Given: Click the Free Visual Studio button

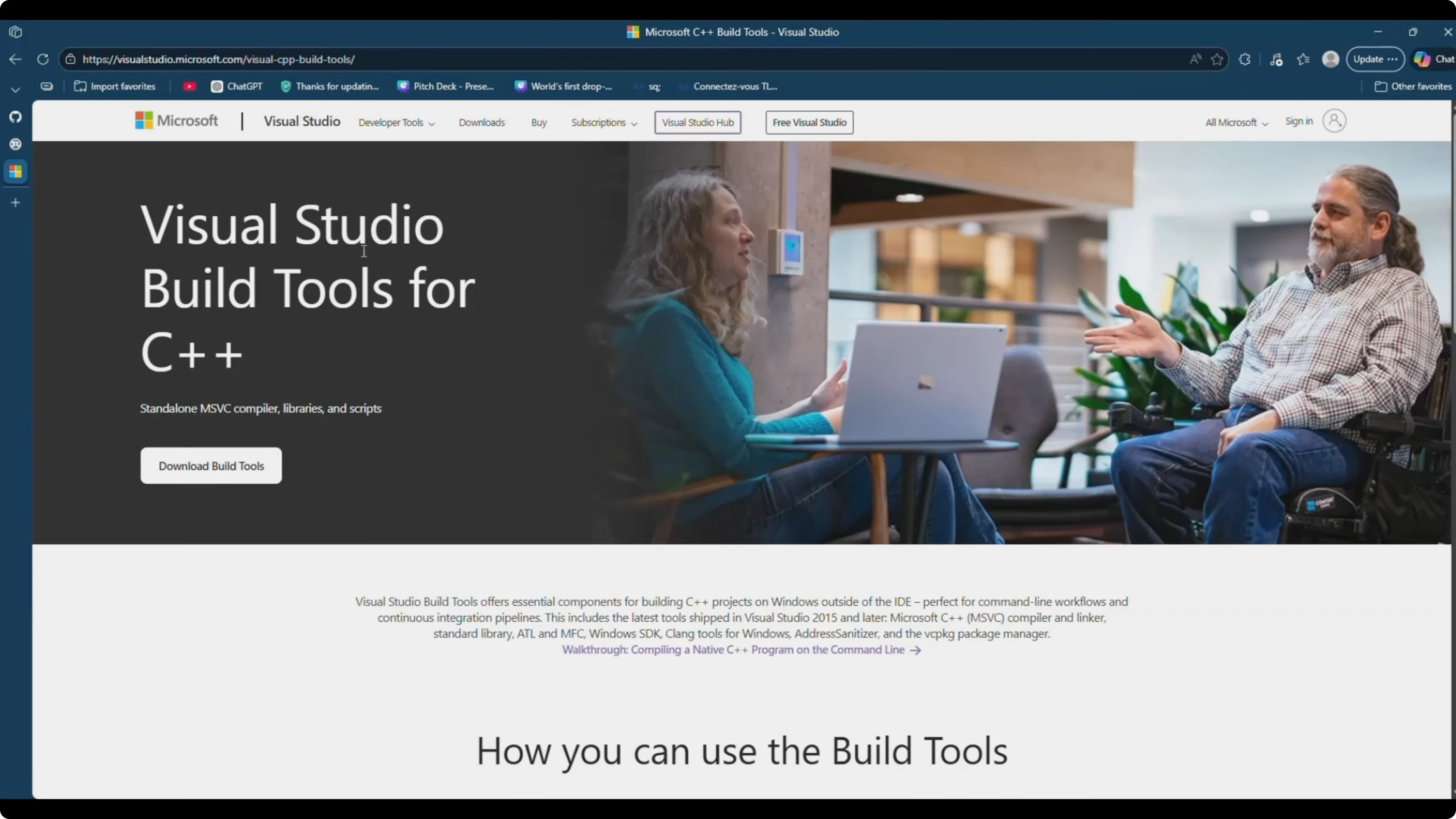Looking at the screenshot, I should (x=809, y=123).
